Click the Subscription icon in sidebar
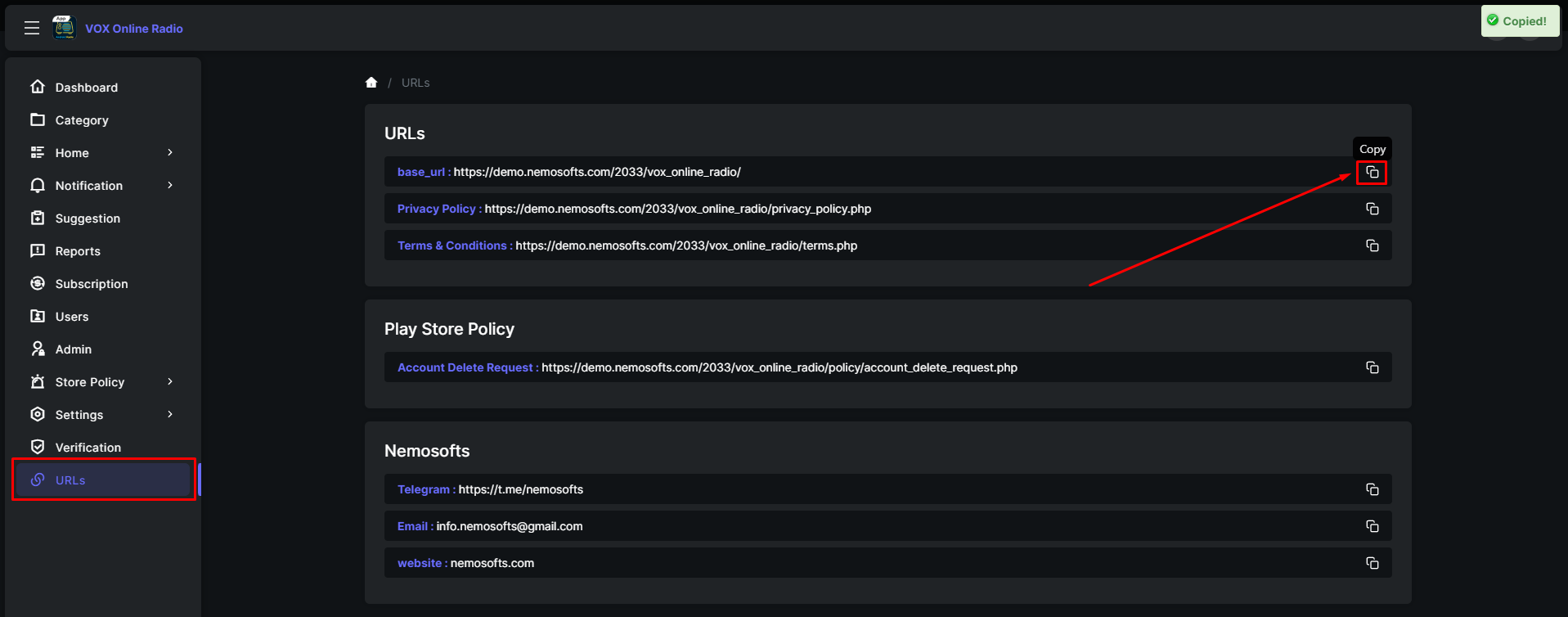 click(x=38, y=283)
